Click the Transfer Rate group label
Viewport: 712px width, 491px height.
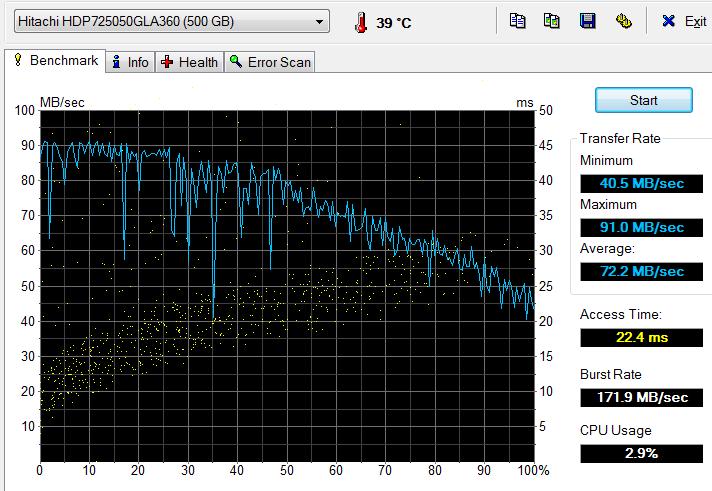coord(620,138)
